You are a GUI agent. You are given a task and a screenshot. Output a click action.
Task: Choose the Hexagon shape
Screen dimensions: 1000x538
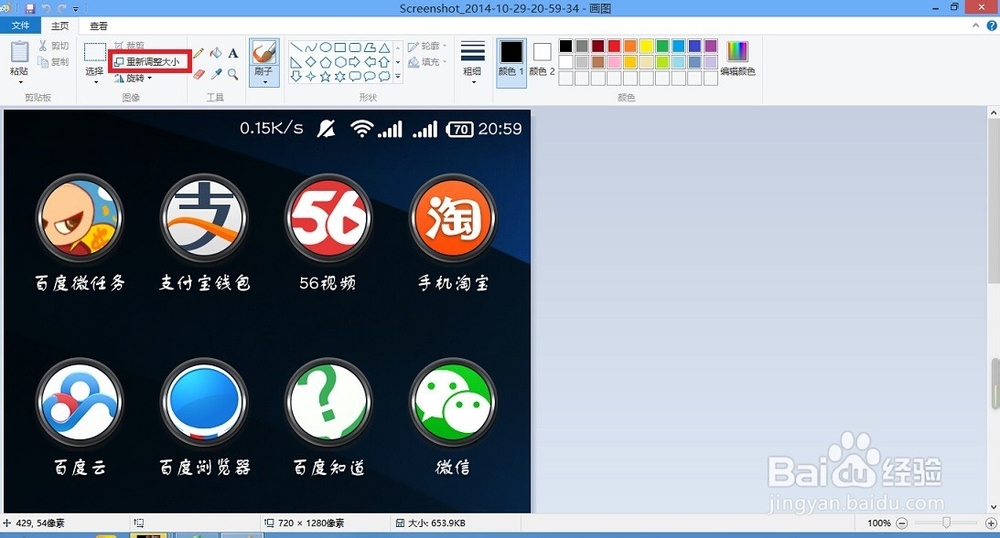[x=340, y=62]
